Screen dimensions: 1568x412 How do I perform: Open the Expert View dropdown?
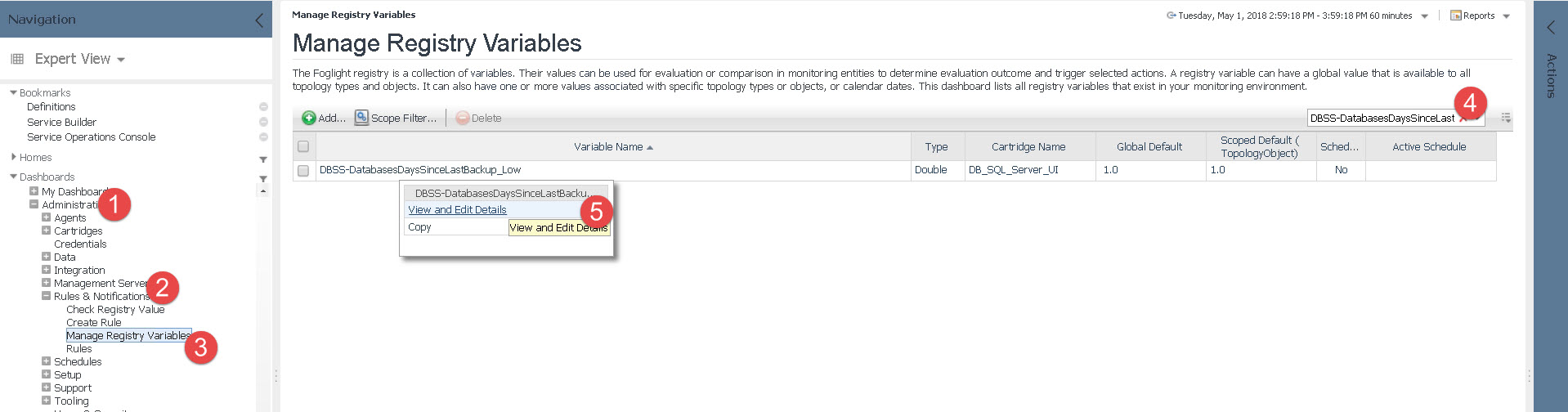121,60
